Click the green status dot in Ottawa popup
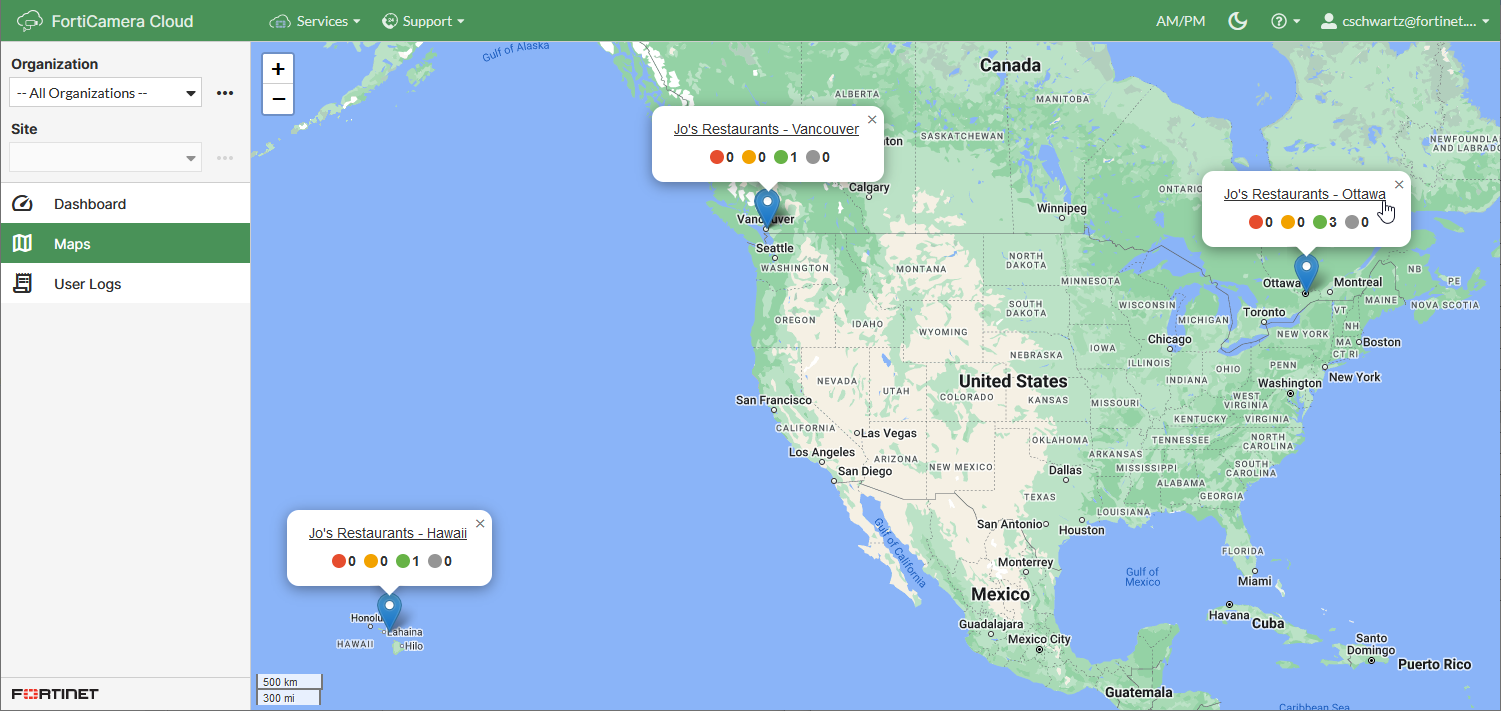This screenshot has width=1501, height=711. point(1320,222)
